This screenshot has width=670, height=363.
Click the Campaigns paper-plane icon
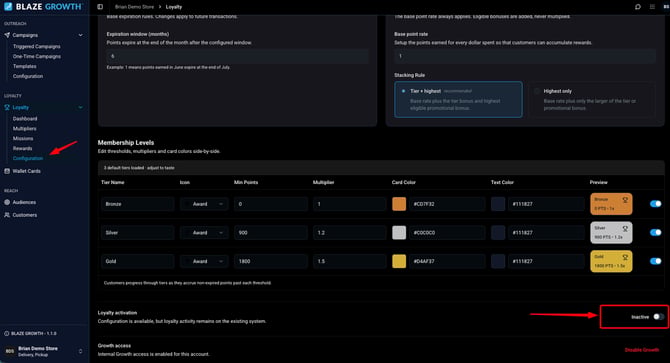coord(7,35)
